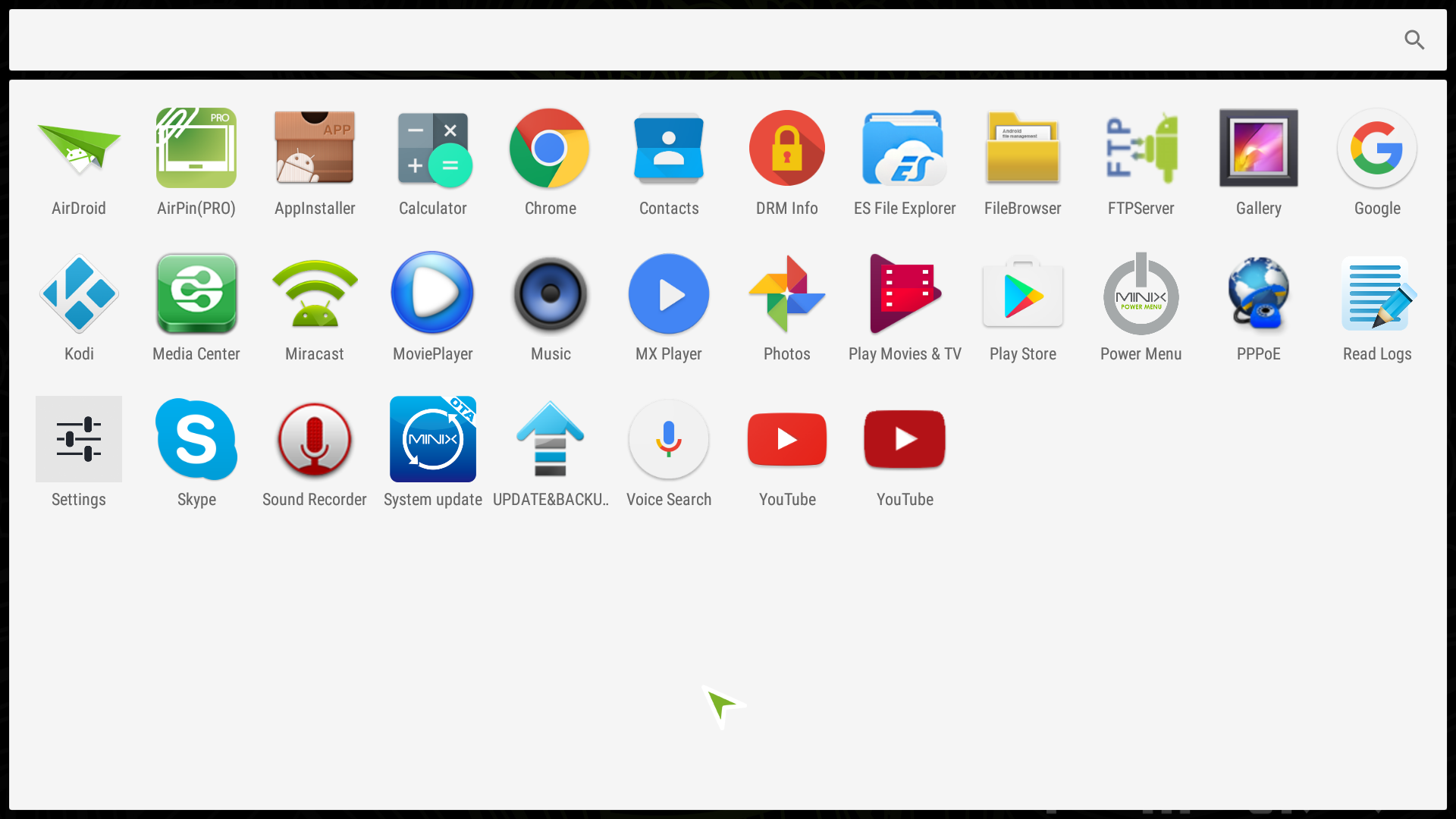This screenshot has width=1456, height=819.
Task: Open the darker red YouTube app
Action: click(x=905, y=439)
